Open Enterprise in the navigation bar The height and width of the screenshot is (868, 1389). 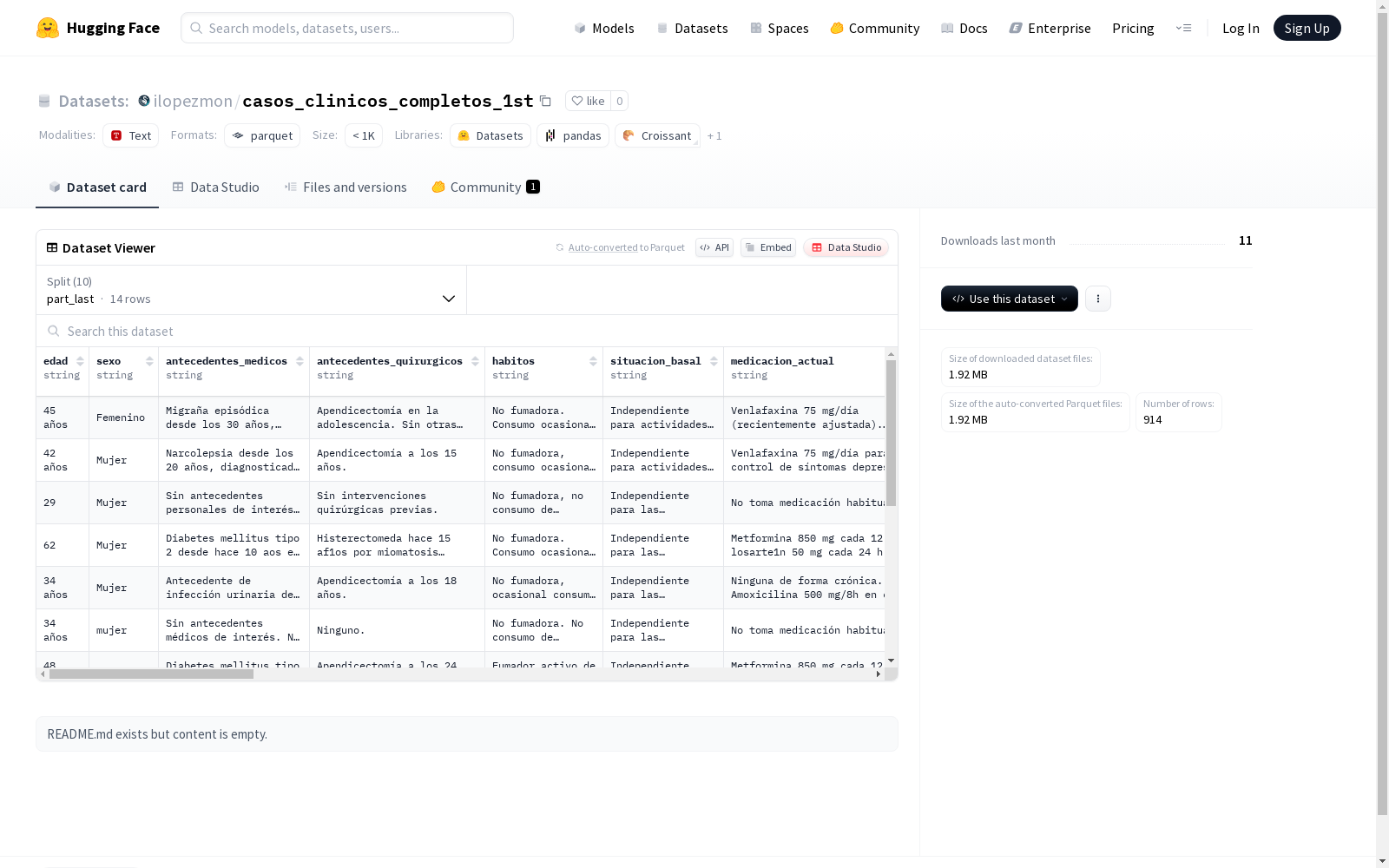[x=1050, y=28]
